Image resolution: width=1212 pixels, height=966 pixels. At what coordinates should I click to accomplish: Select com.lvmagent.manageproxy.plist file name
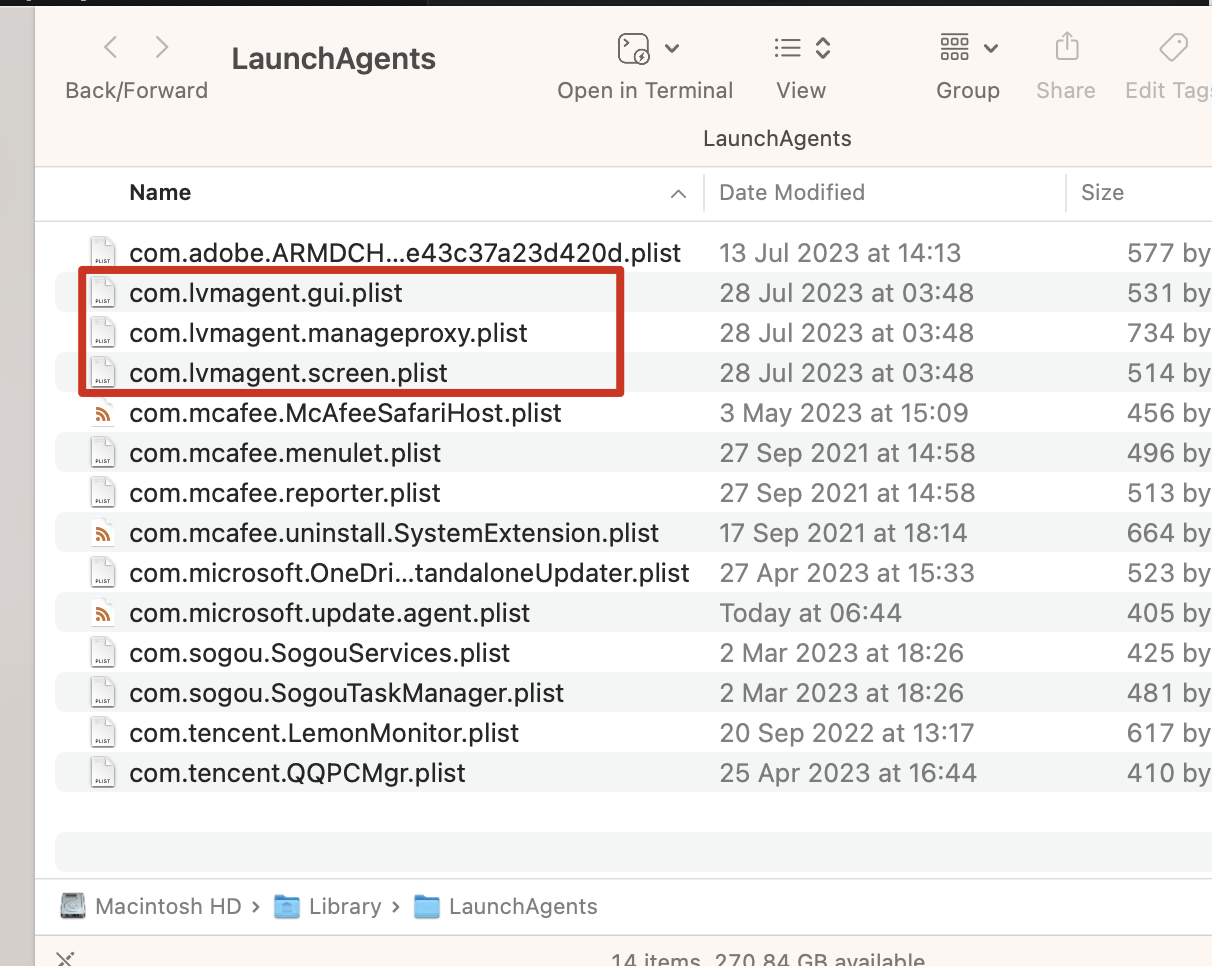328,333
